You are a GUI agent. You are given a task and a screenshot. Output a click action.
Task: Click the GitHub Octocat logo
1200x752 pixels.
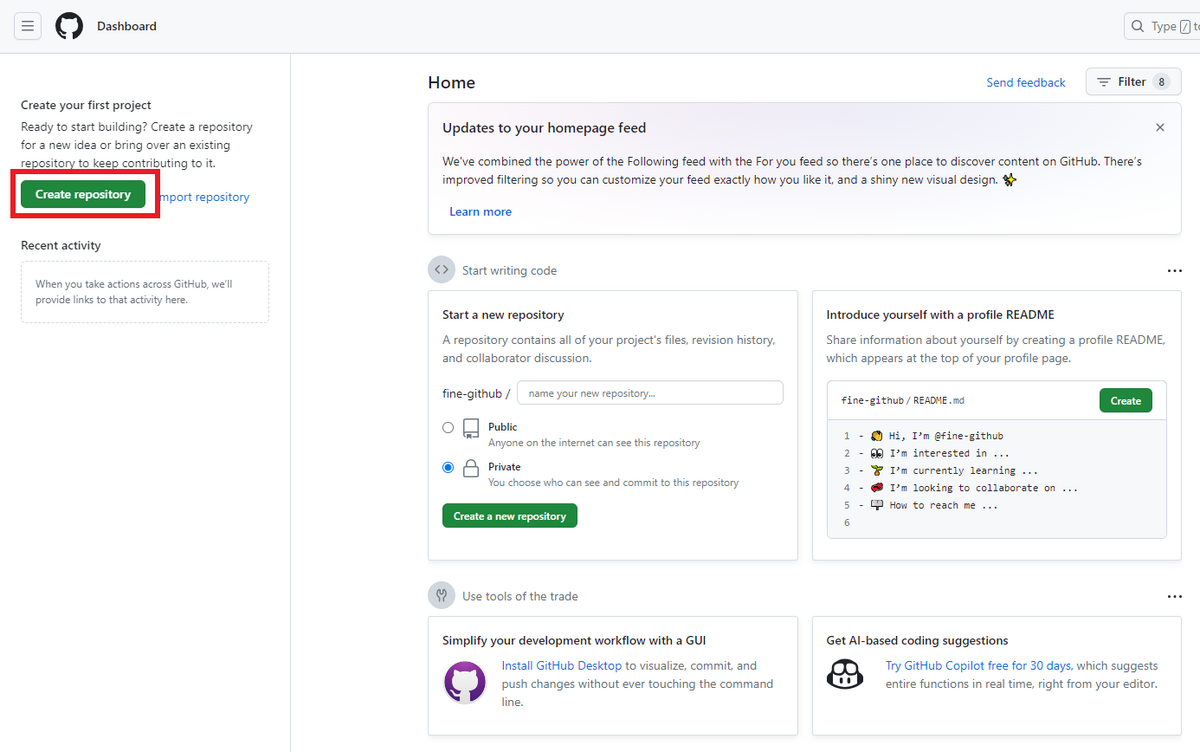(69, 26)
